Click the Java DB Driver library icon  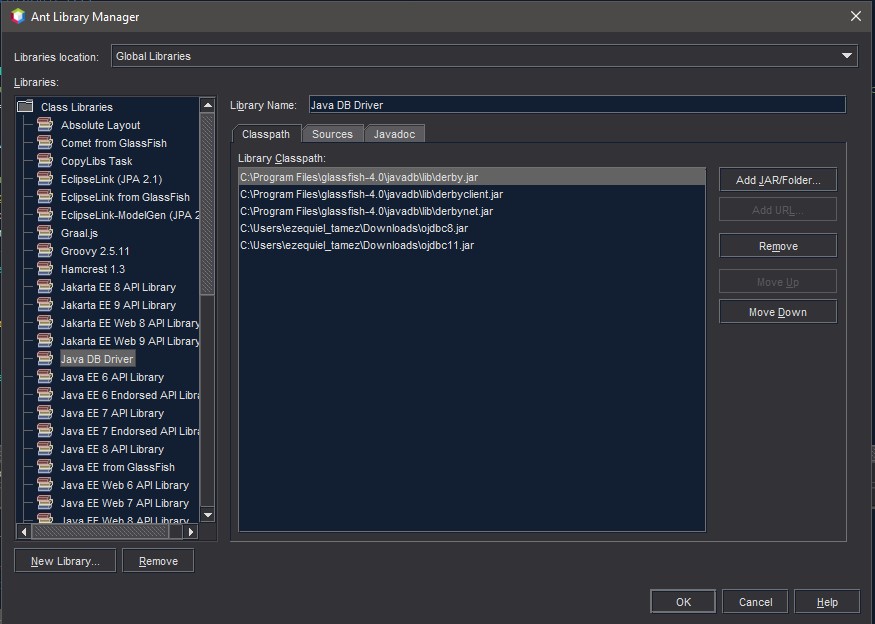coord(45,358)
